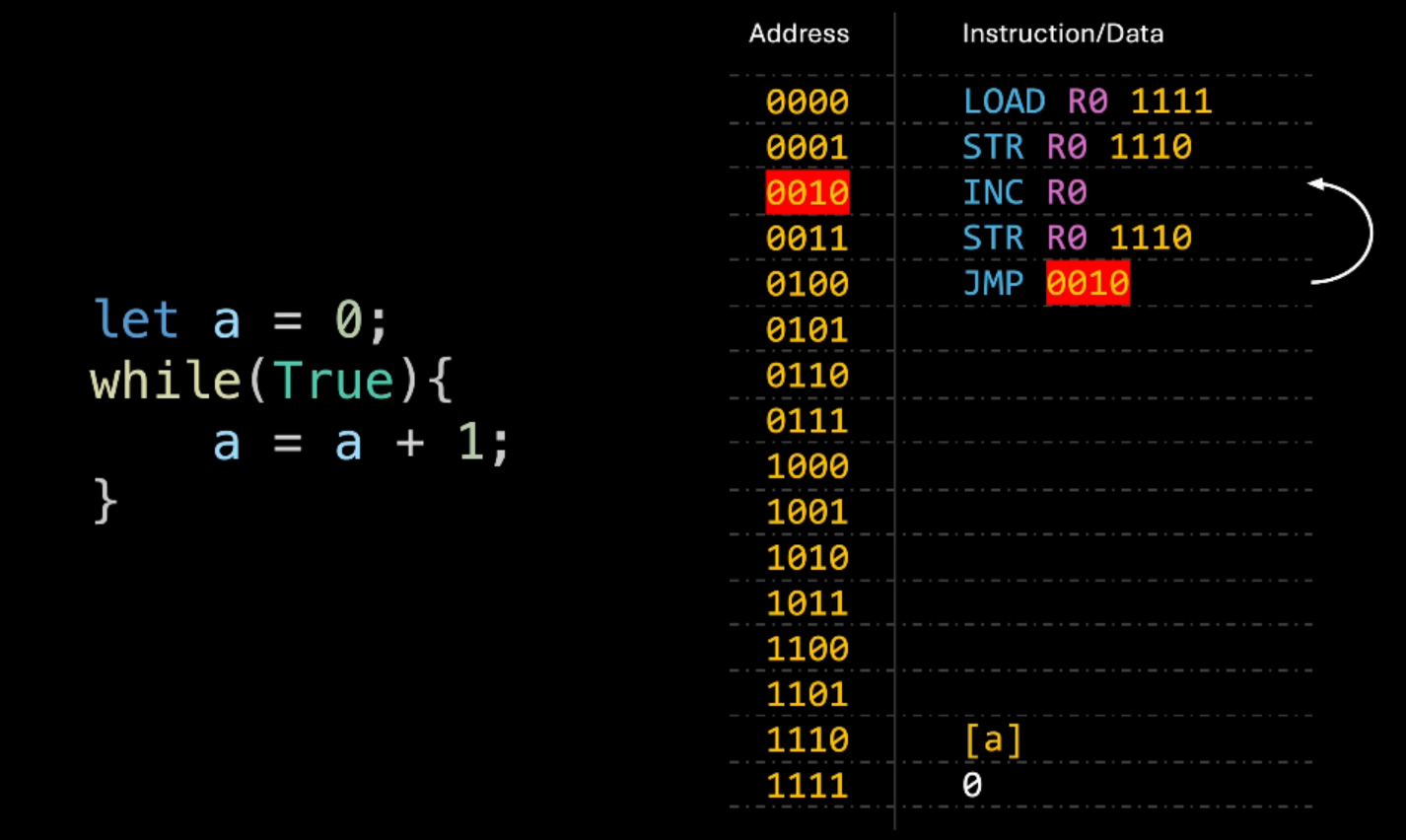The height and width of the screenshot is (840, 1406).
Task: Select memory address 1111
Action: [807, 785]
